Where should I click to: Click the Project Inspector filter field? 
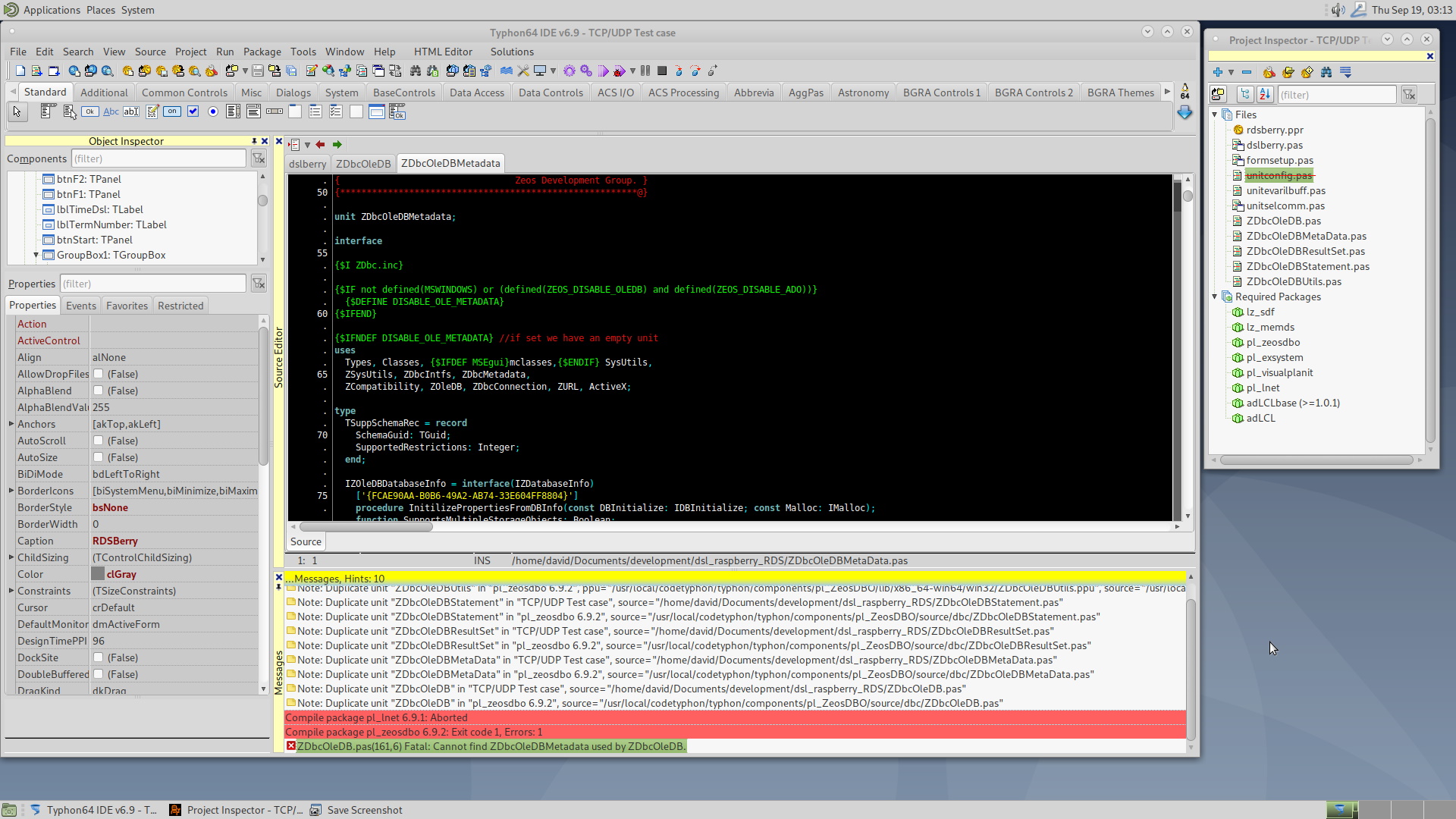click(x=1336, y=95)
